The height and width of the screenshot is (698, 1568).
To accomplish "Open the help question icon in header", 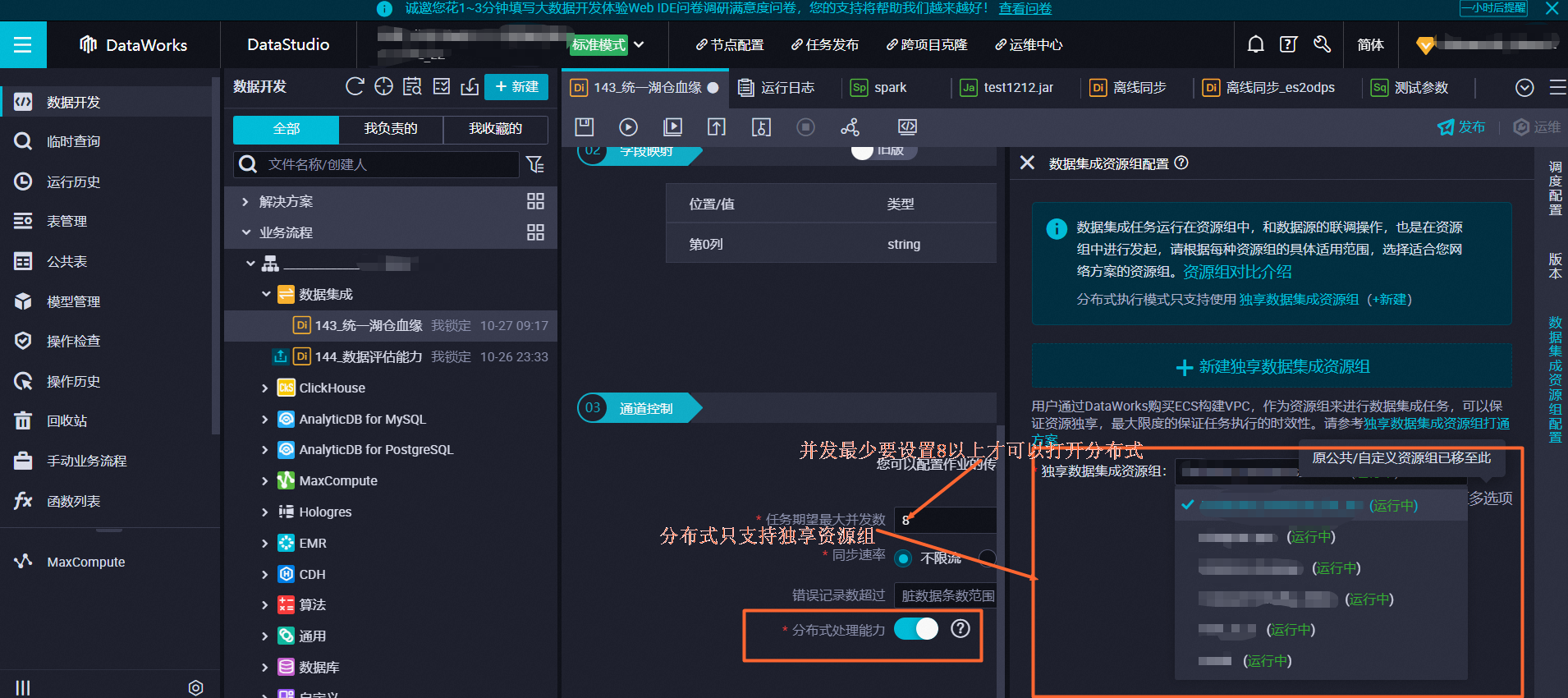I will pyautogui.click(x=1289, y=44).
